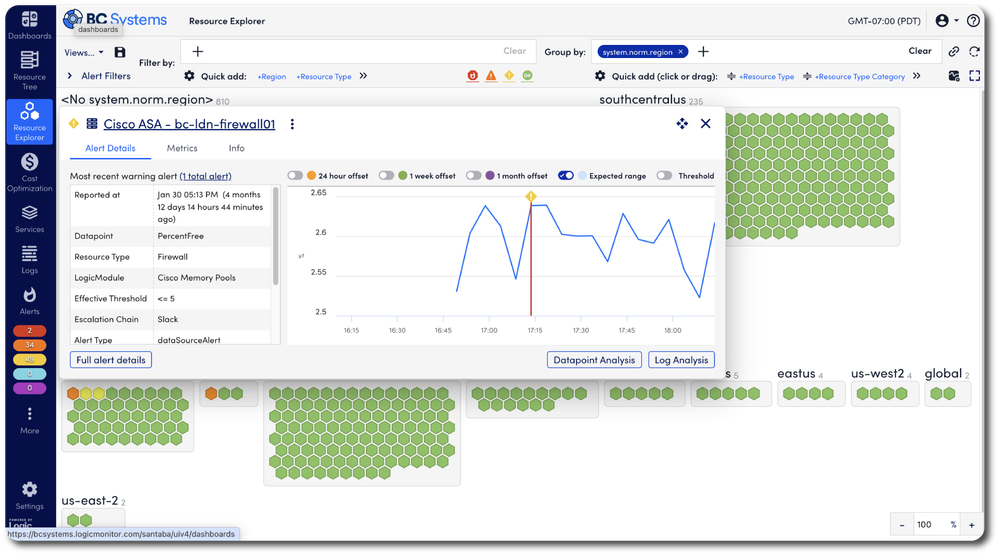Image resolution: width=999 pixels, height=555 pixels.
Task: Click the Full alert details button
Action: 111,360
